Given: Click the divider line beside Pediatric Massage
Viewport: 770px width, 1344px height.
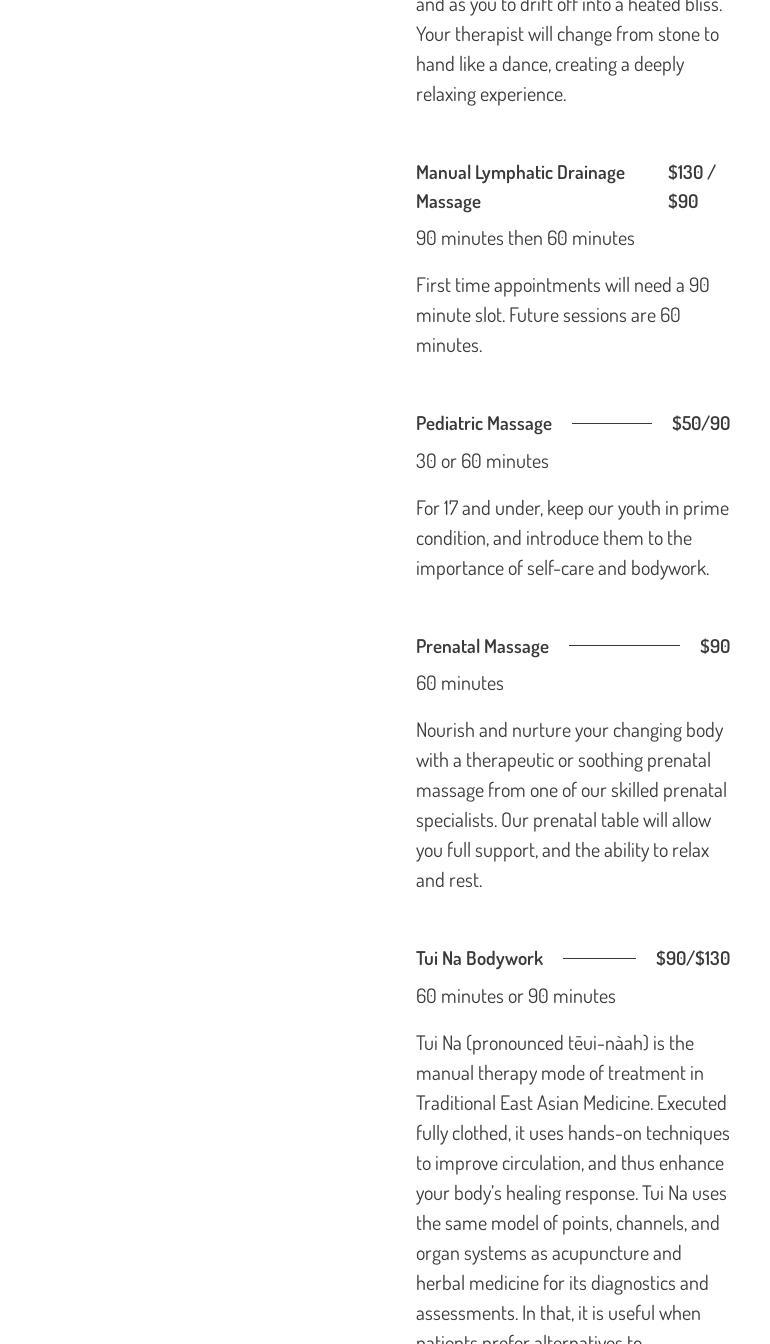Looking at the screenshot, I should (612, 423).
